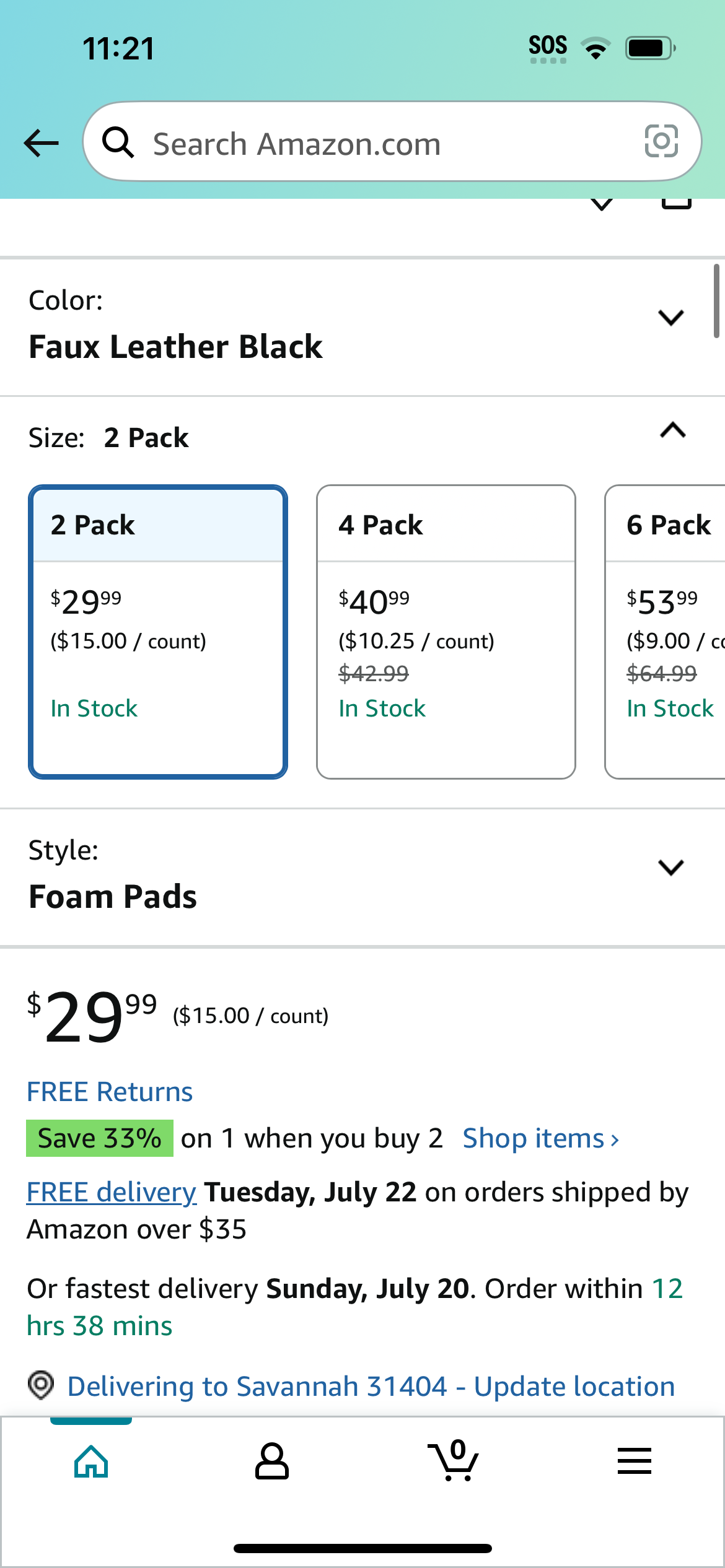Open the FREE delivery link
725x1568 pixels.
(x=112, y=1192)
